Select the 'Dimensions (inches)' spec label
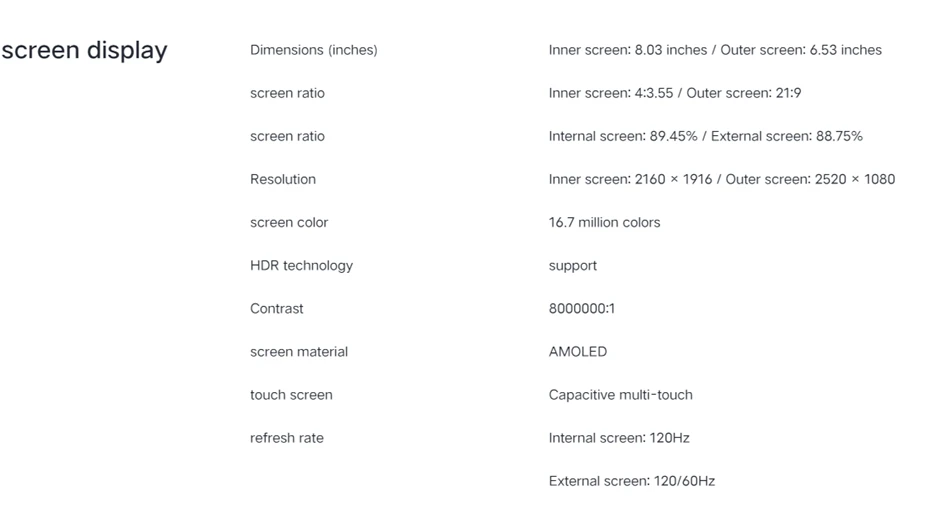 click(314, 50)
